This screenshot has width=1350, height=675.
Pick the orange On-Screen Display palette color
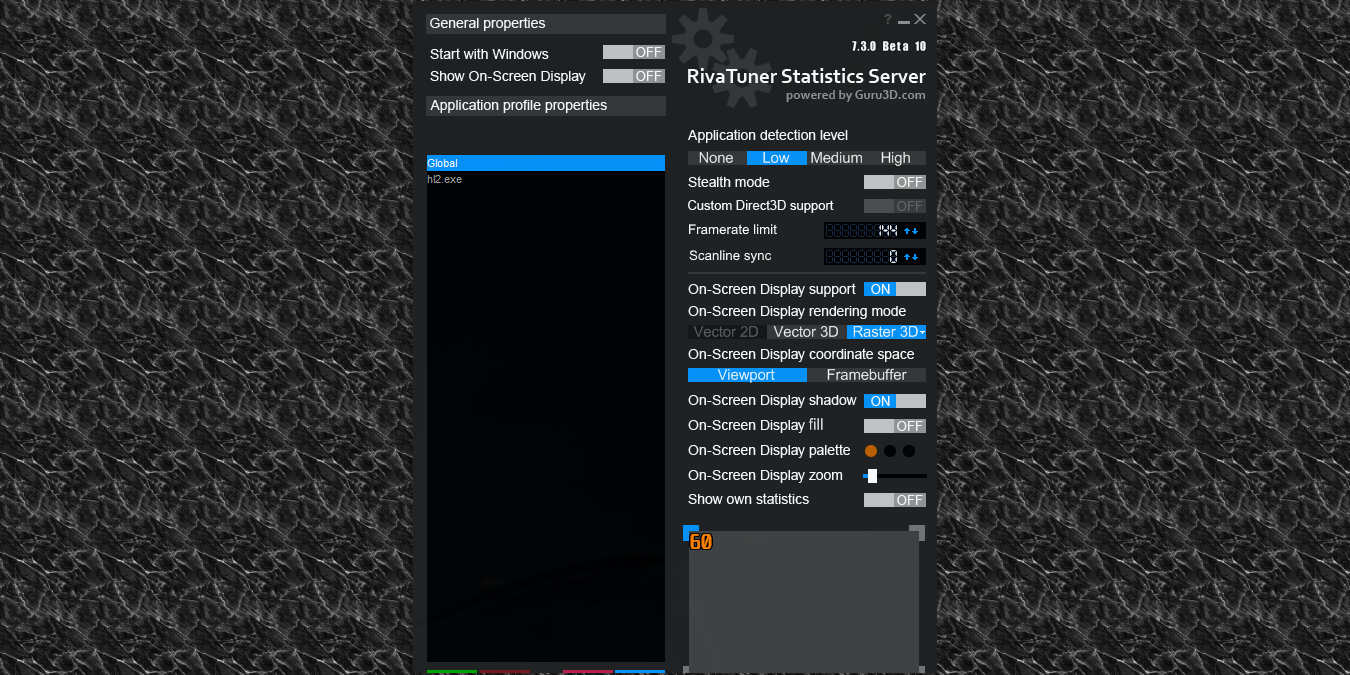pyautogui.click(x=871, y=450)
